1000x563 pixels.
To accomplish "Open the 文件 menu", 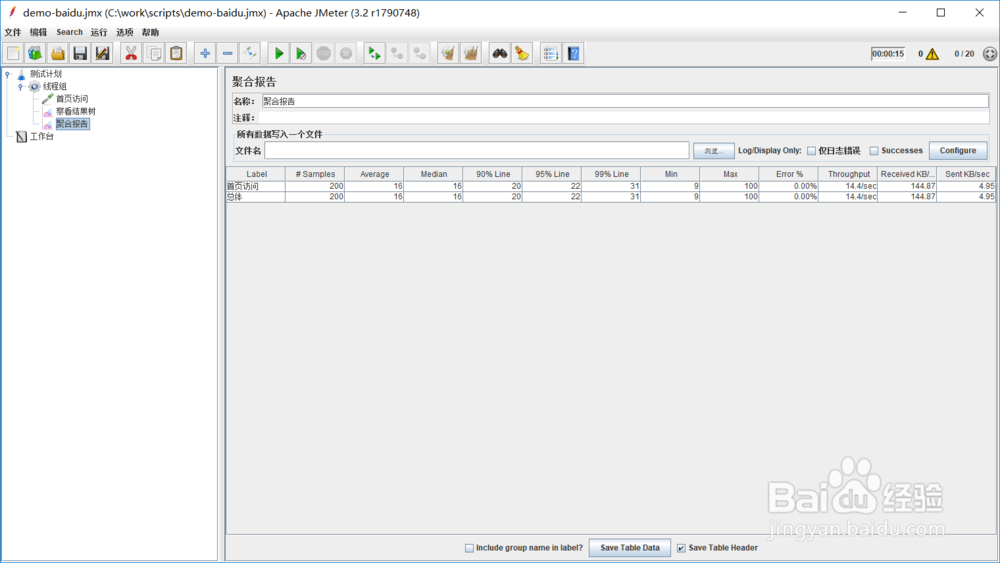I will (13, 32).
